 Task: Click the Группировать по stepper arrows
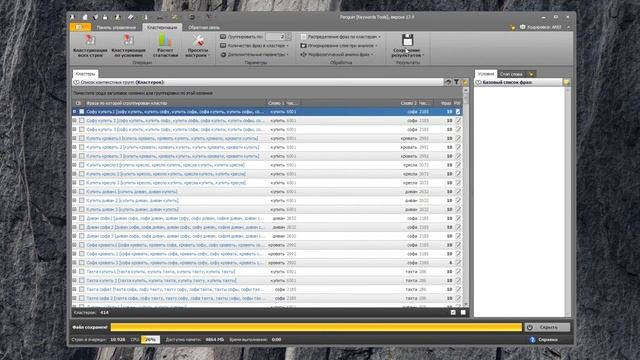(x=288, y=37)
